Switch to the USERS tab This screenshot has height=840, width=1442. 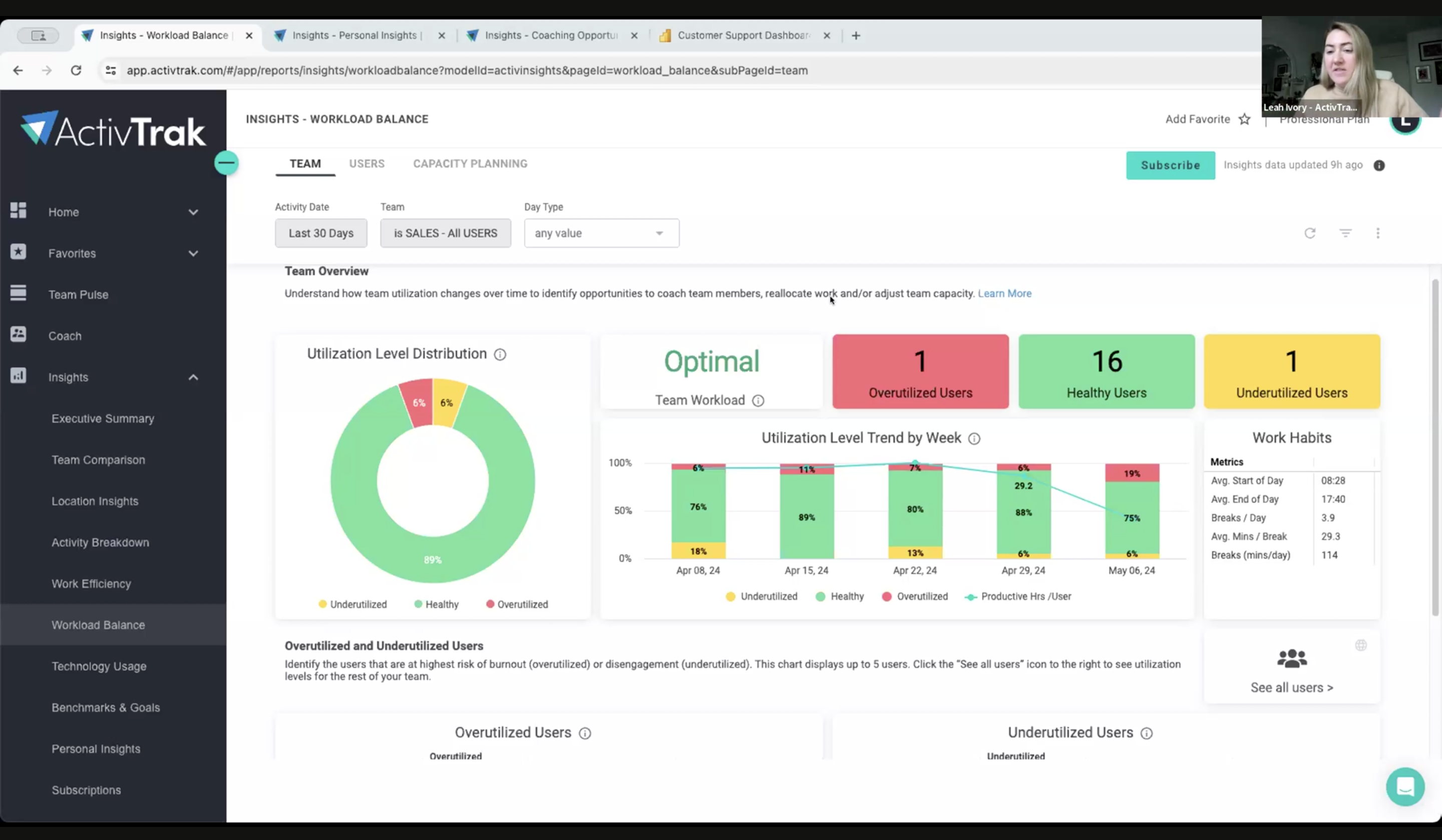pyautogui.click(x=367, y=164)
